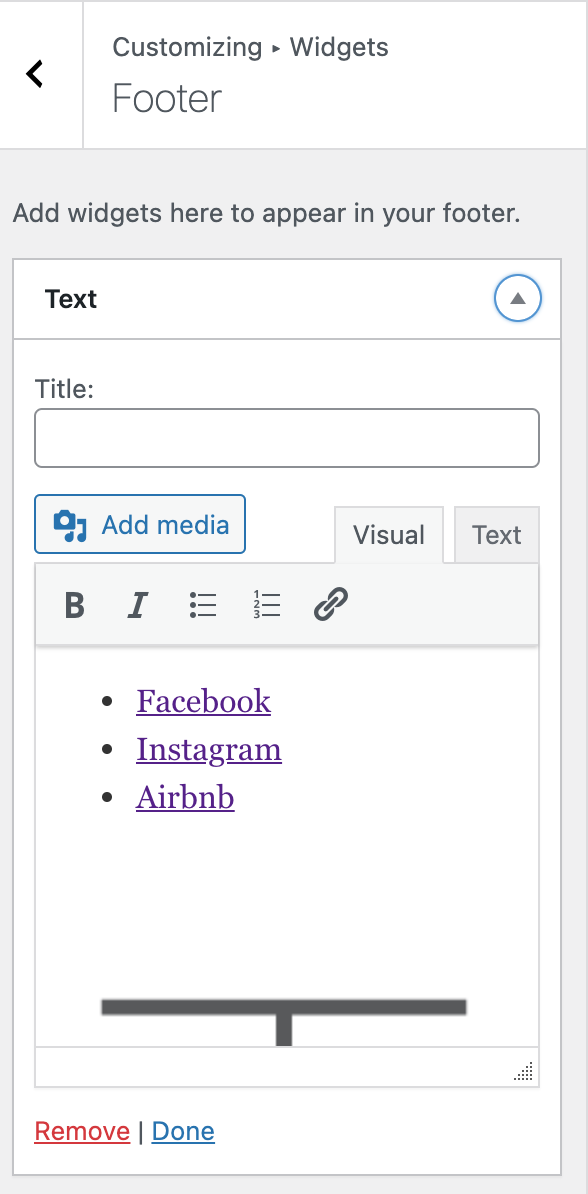Insert a numbered list
Viewport: 588px width, 1194px height.
(267, 605)
